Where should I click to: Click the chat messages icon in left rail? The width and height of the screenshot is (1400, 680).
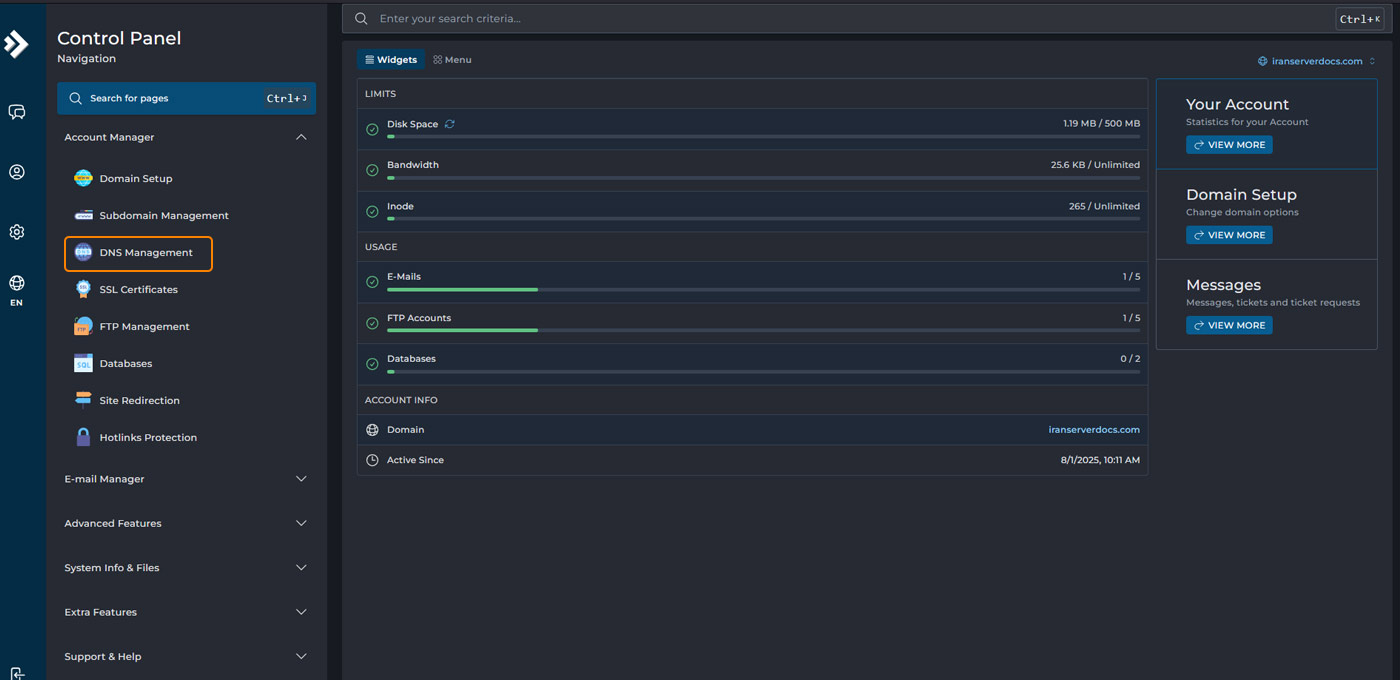(17, 112)
